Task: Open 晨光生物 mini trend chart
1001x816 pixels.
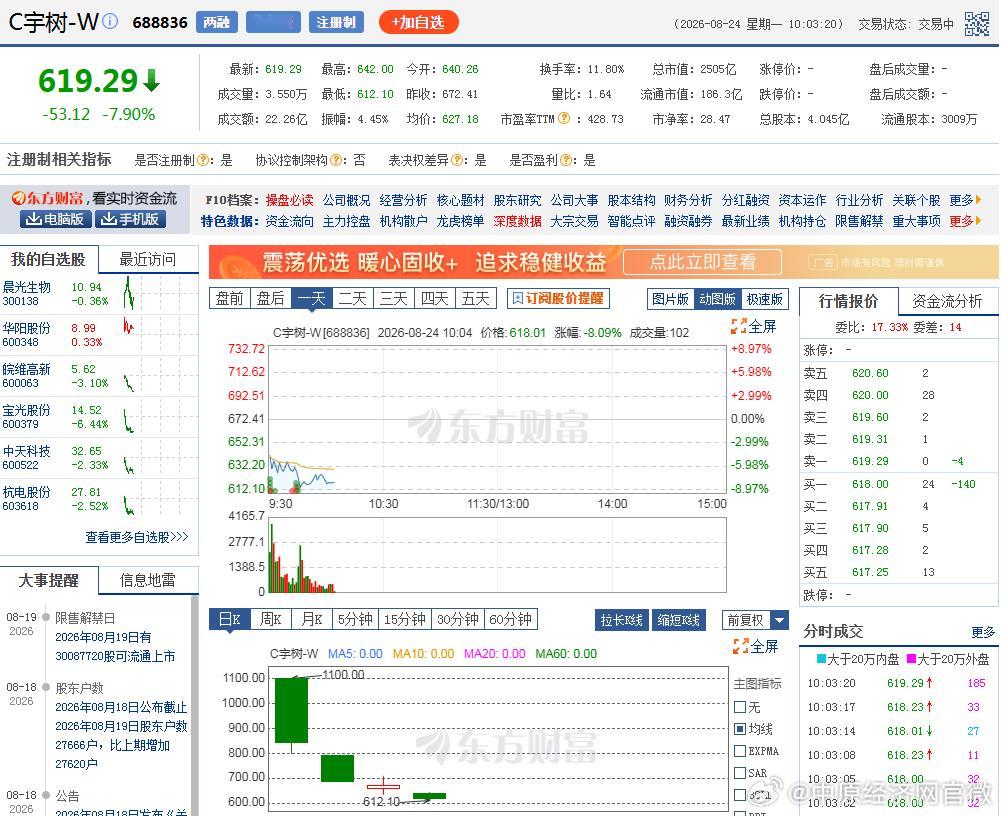Action: click(129, 293)
